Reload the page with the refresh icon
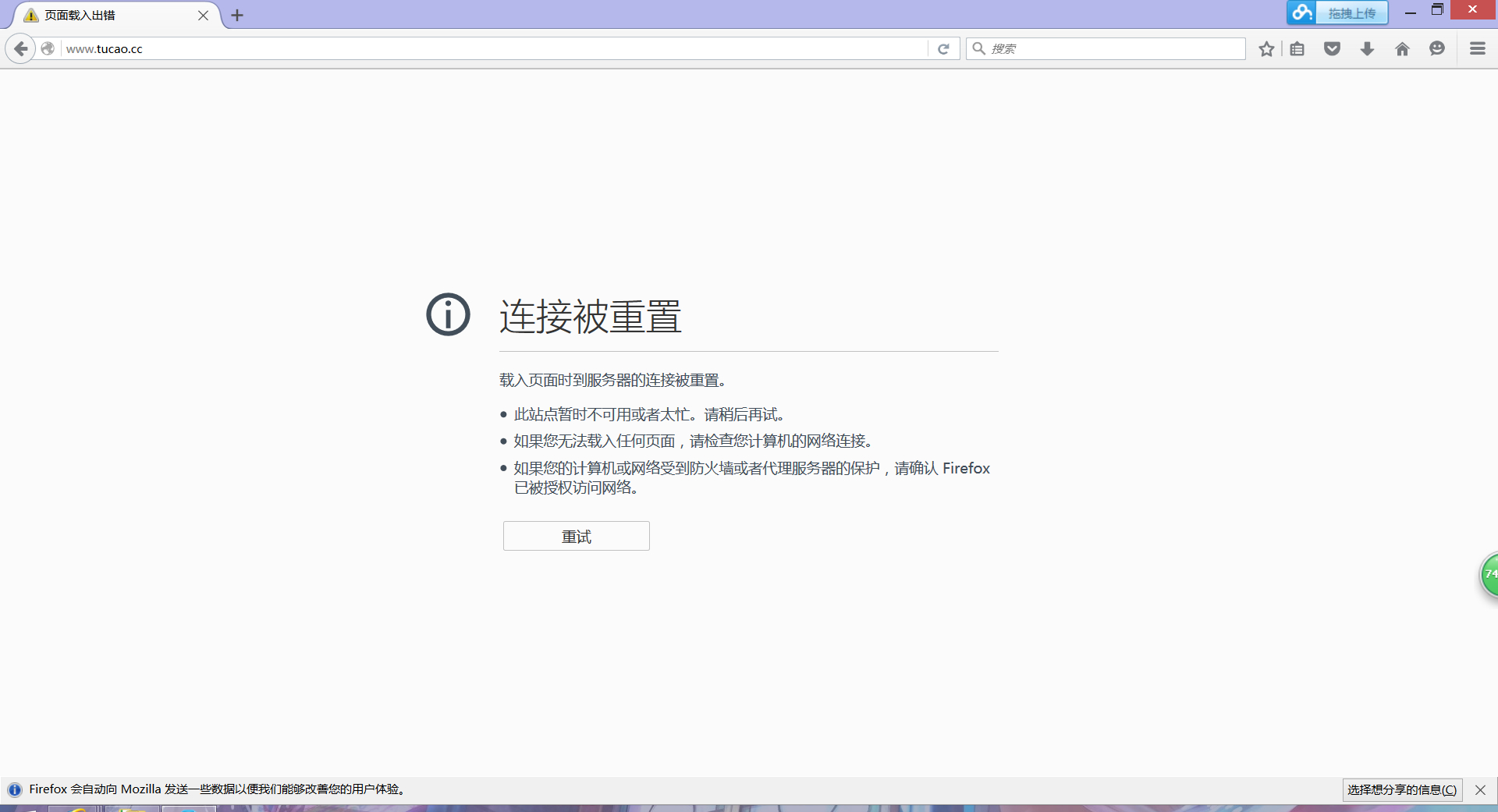Screen dimensions: 1498x812 [x=943, y=48]
